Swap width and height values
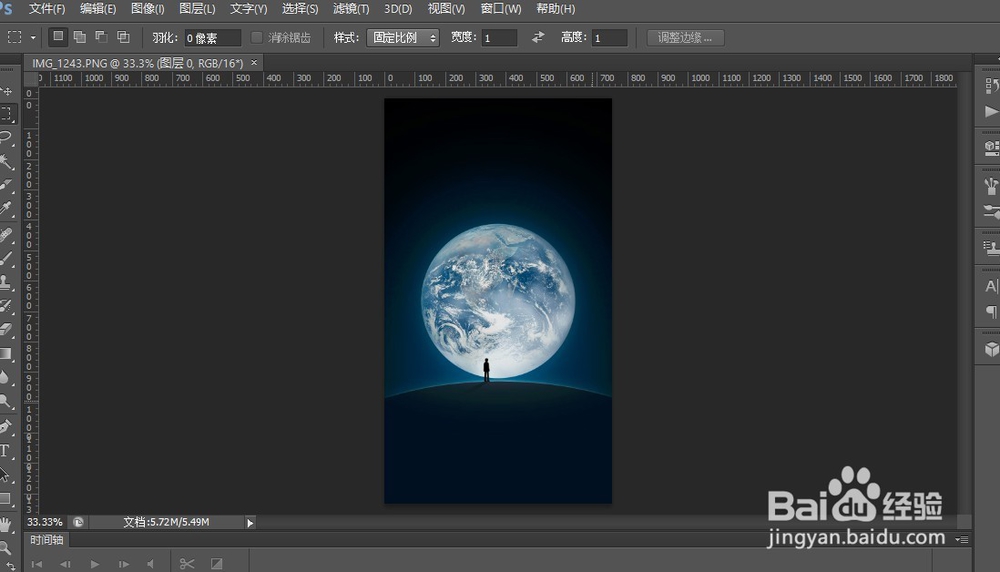This screenshot has height=572, width=1000. point(538,38)
